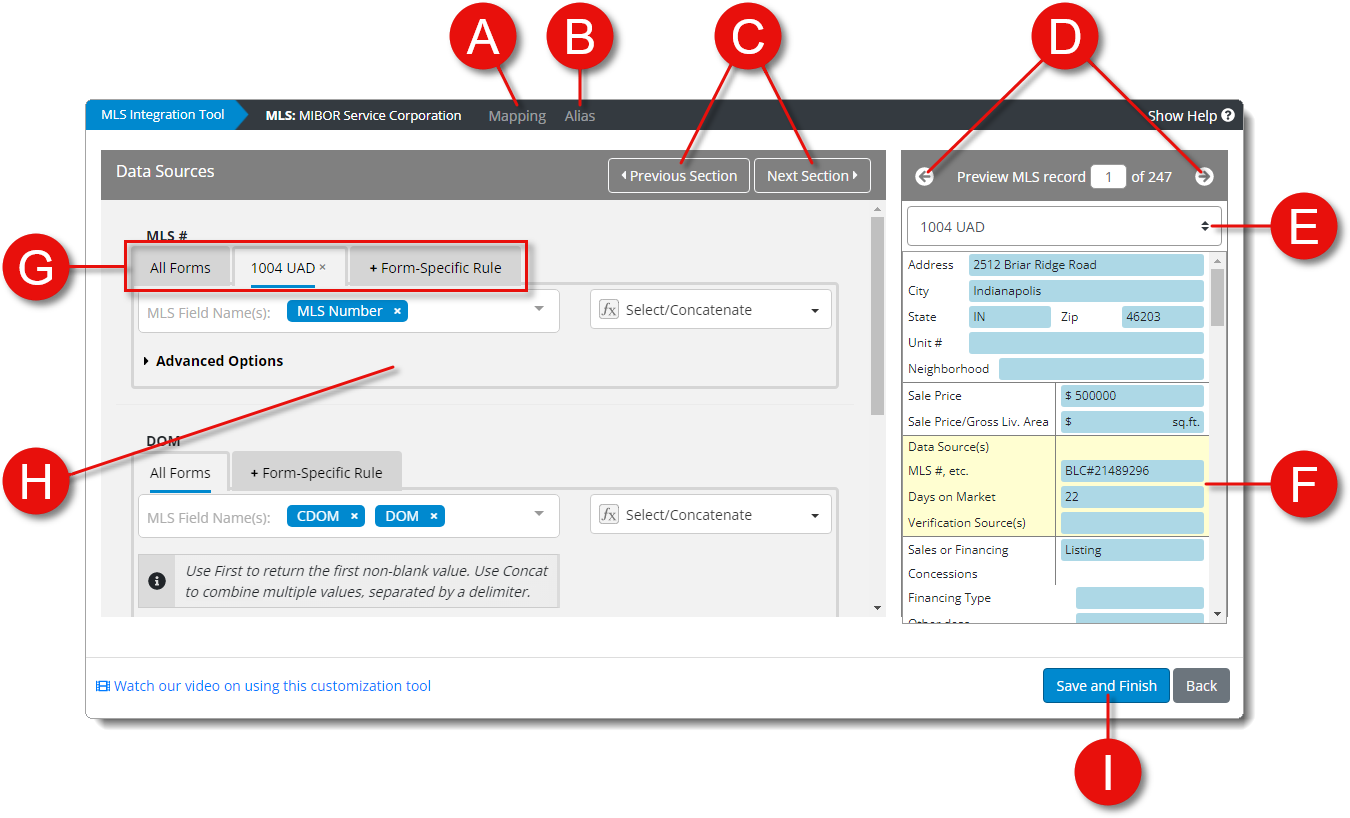Remove the CDOM field tag
1350x818 pixels.
pos(354,516)
